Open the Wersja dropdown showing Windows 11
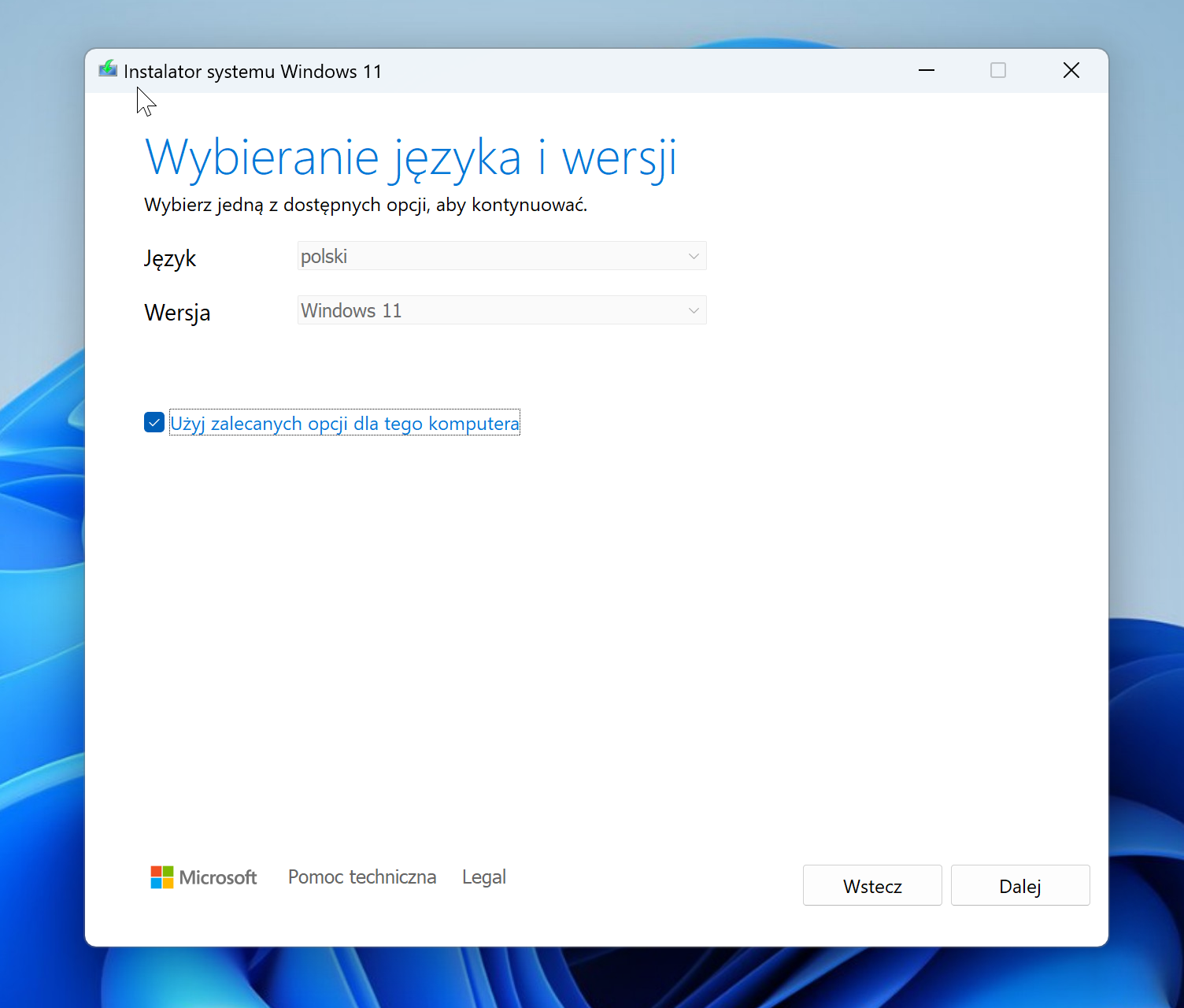The height and width of the screenshot is (1008, 1184). point(501,310)
